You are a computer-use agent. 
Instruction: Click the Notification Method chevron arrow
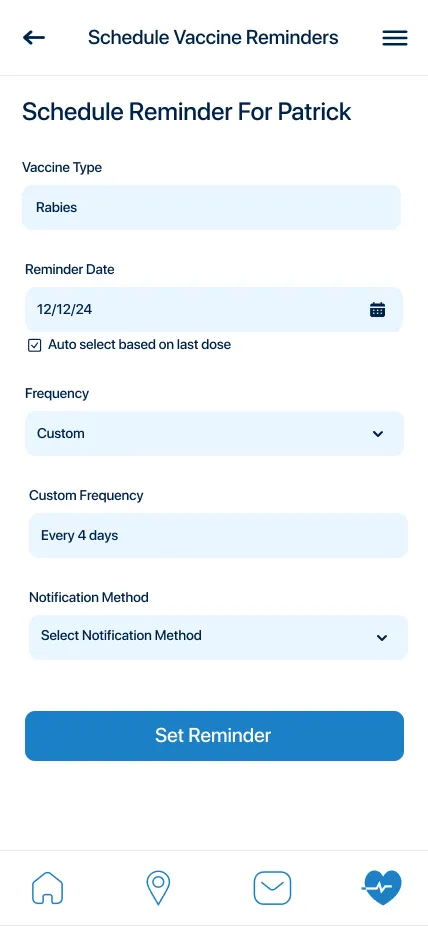[382, 638]
